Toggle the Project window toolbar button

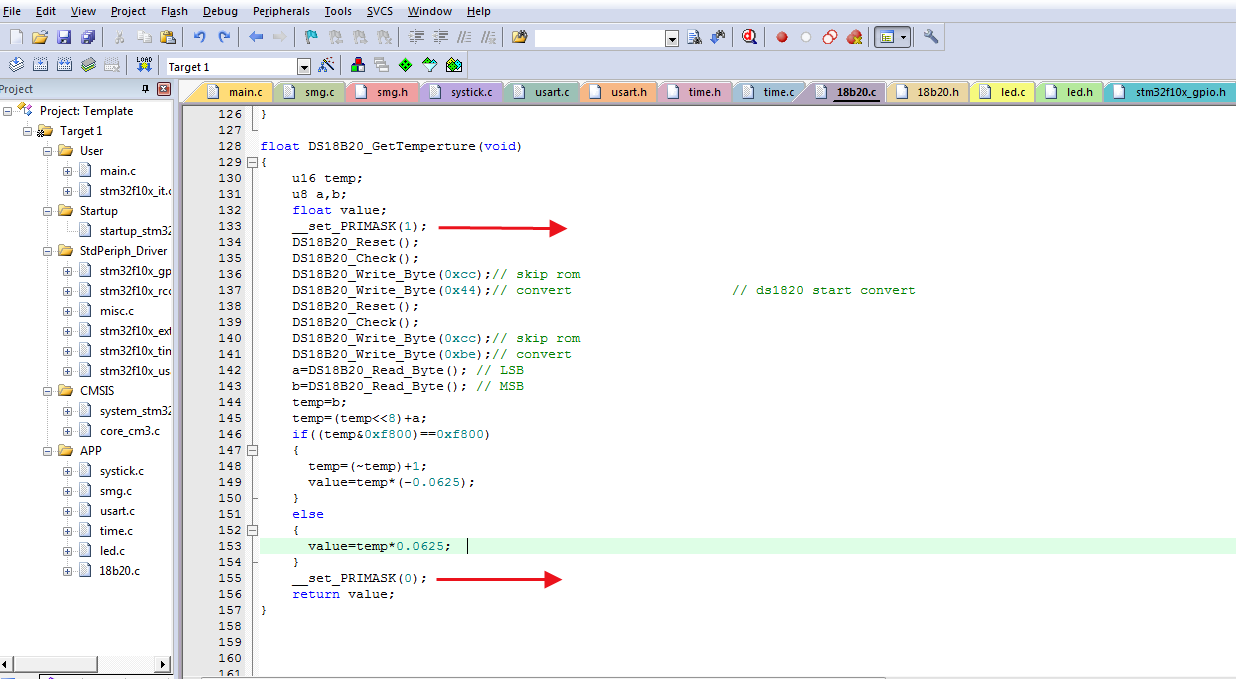click(886, 37)
